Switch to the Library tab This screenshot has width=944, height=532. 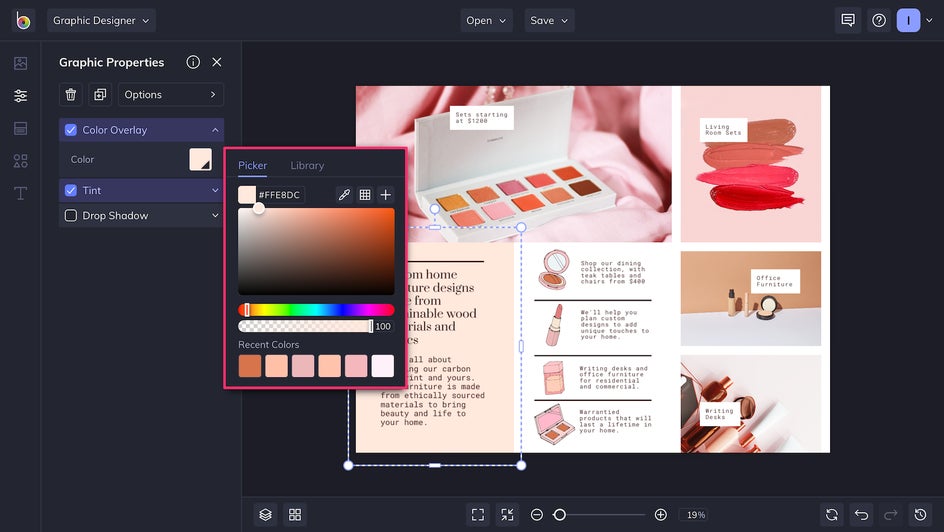307,165
